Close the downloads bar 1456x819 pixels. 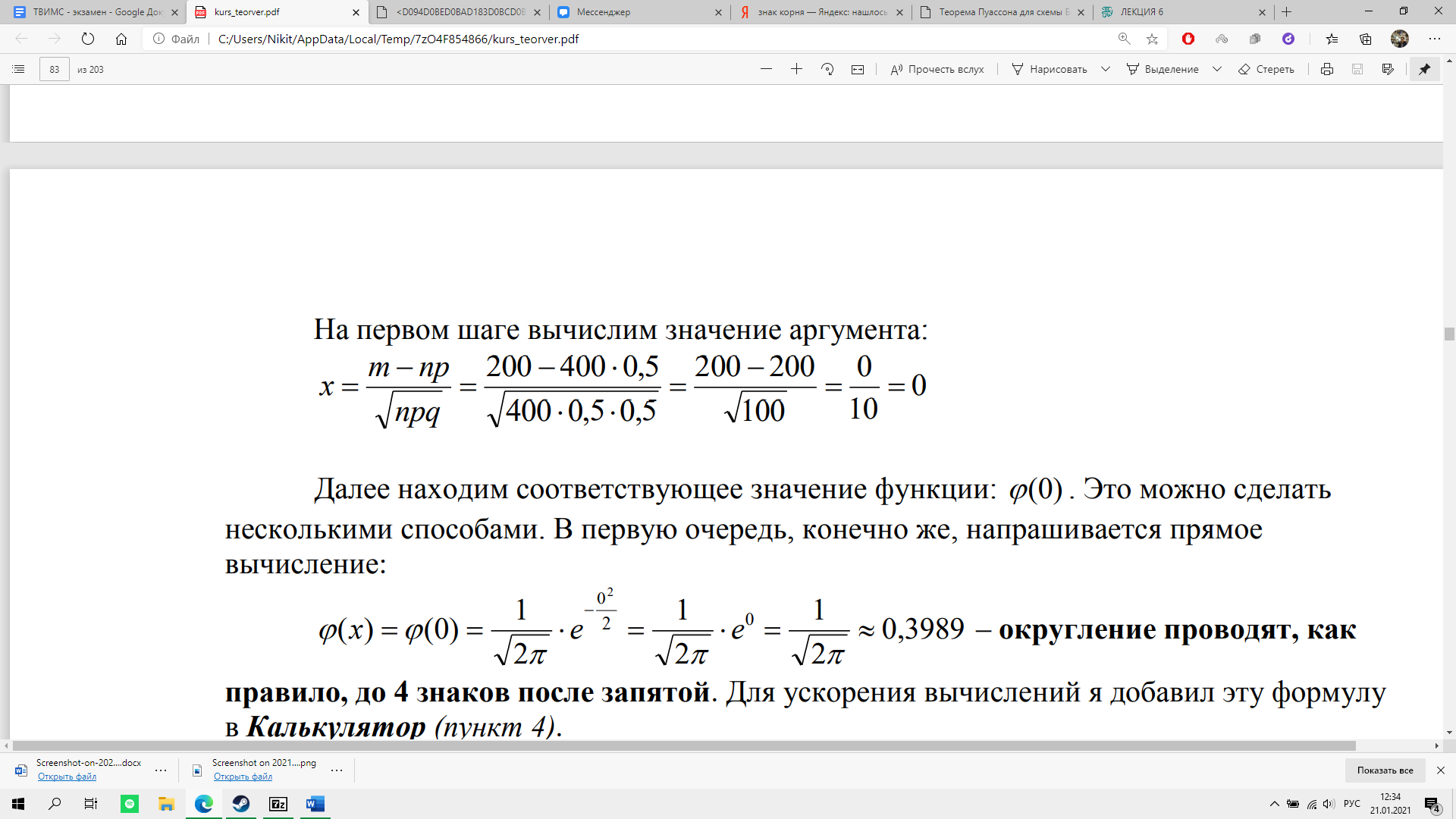(x=1441, y=770)
